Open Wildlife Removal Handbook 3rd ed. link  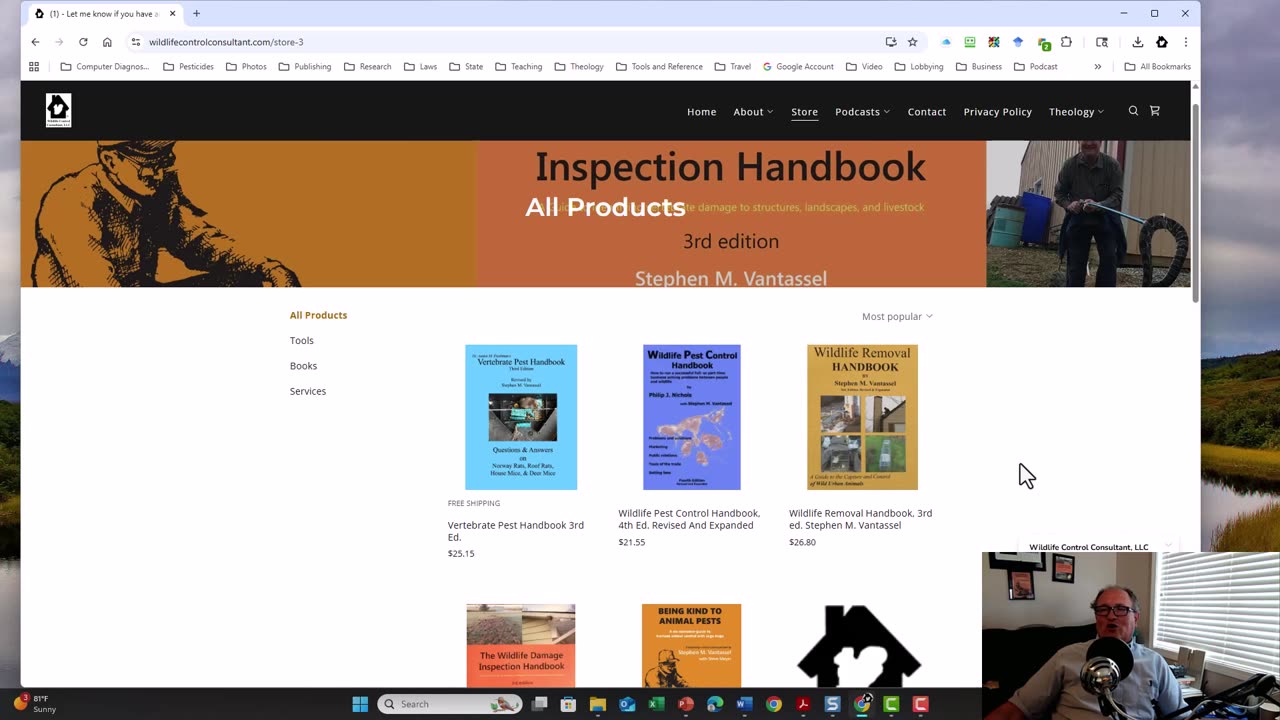[860, 519]
